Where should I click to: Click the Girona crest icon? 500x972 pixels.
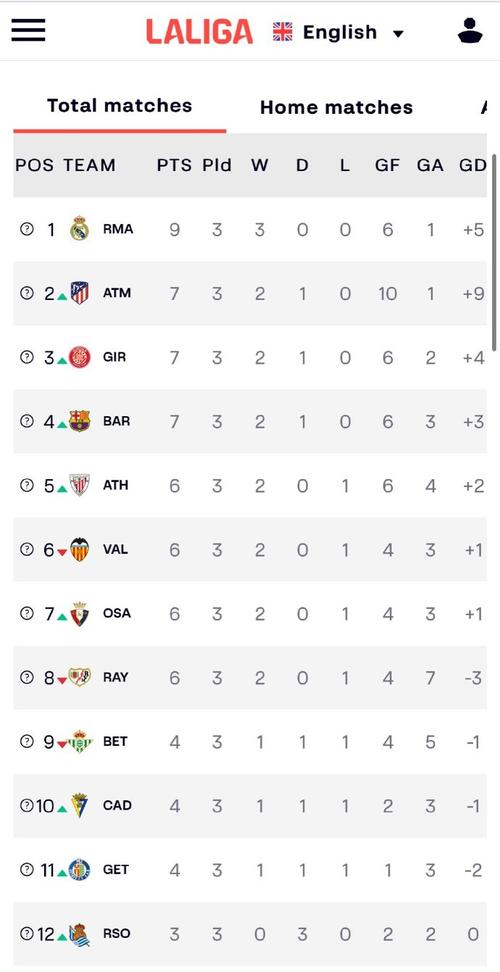pyautogui.click(x=79, y=358)
